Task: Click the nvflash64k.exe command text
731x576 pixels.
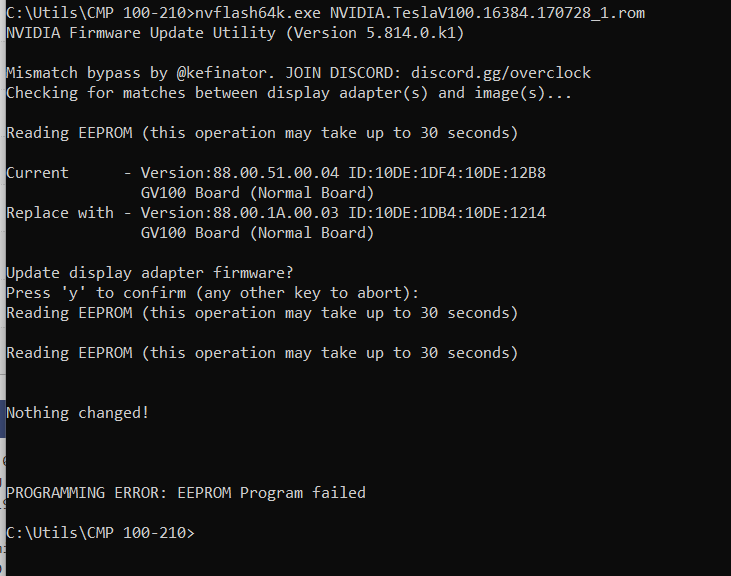Action: click(x=258, y=13)
